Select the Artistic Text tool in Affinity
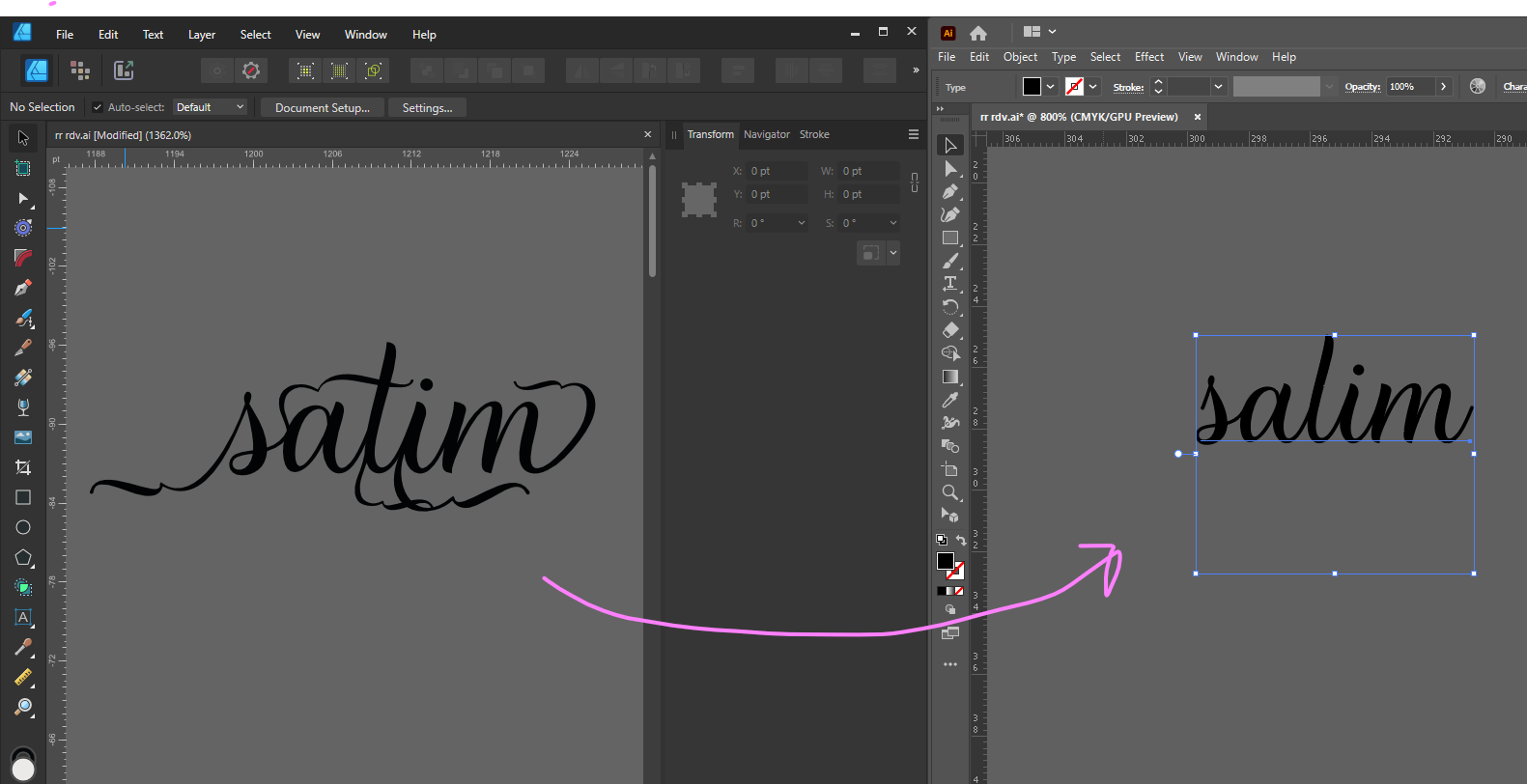1527x784 pixels. point(23,617)
